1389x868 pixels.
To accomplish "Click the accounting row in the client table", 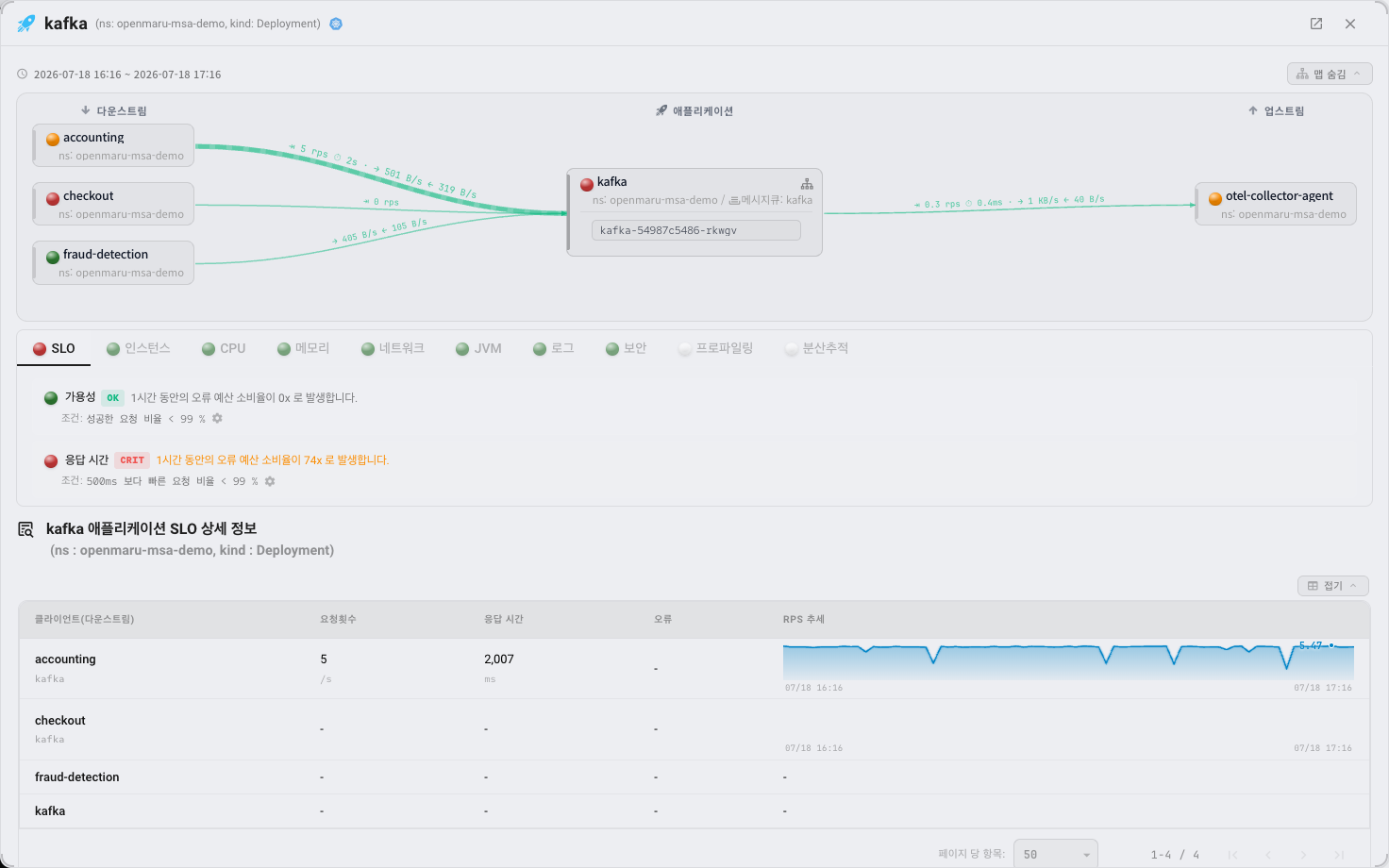I will coord(694,668).
